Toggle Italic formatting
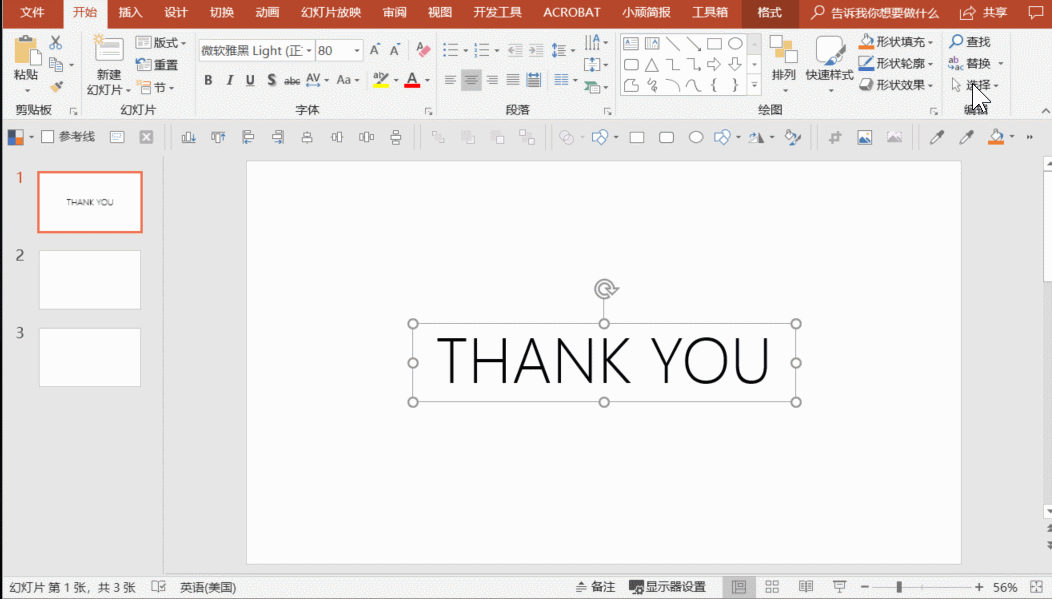The width and height of the screenshot is (1052, 599). [x=229, y=80]
